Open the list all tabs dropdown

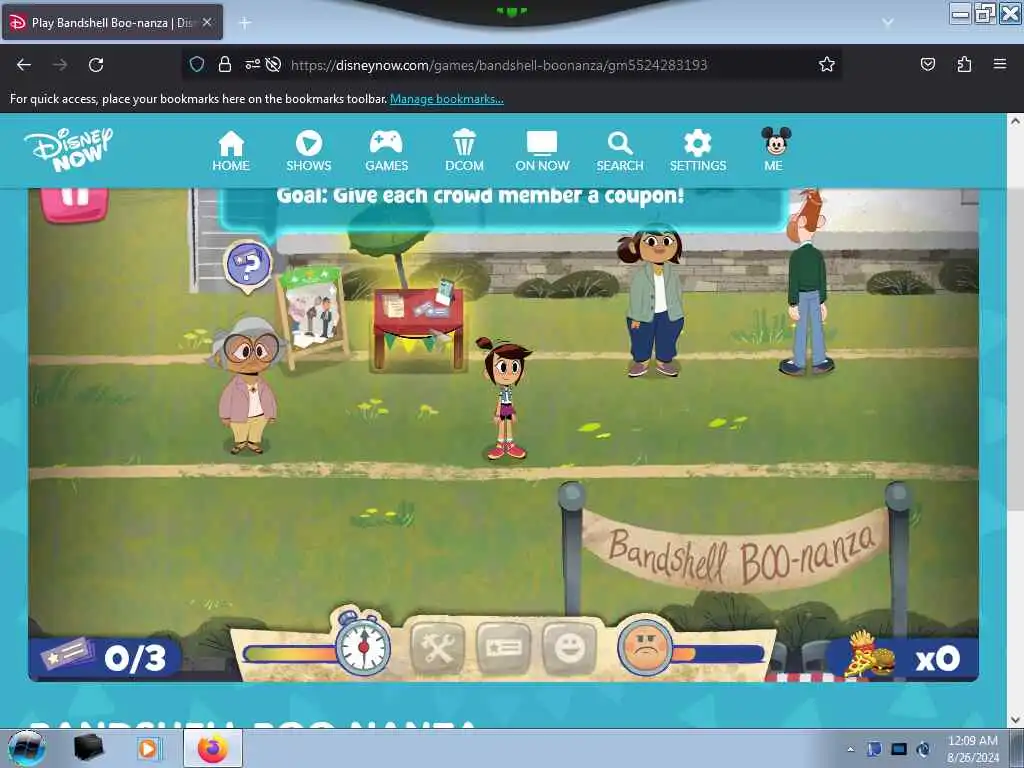tap(888, 23)
